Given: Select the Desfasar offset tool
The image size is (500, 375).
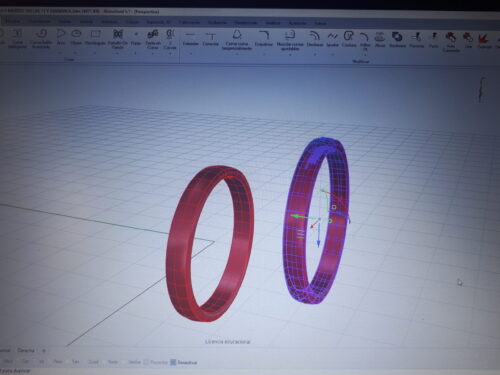Looking at the screenshot, I should 315,39.
